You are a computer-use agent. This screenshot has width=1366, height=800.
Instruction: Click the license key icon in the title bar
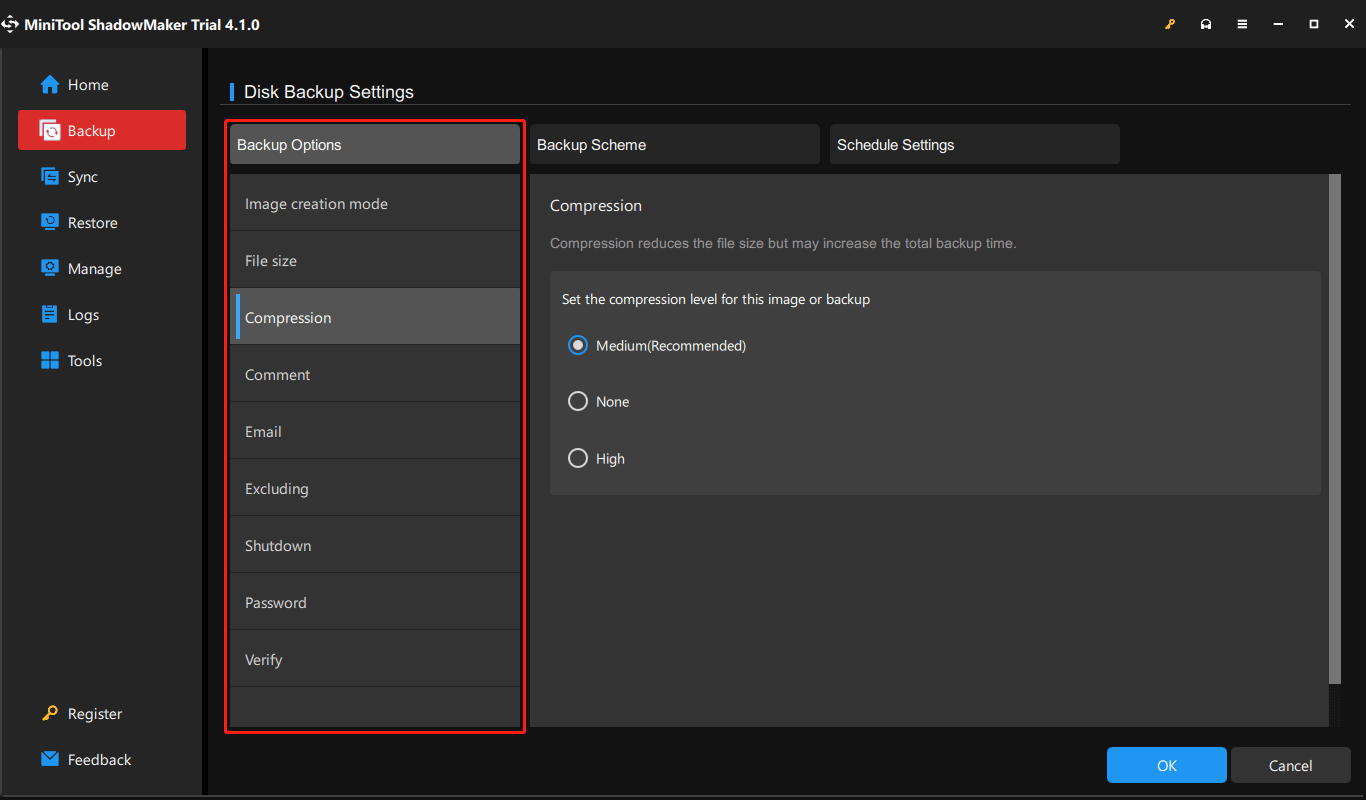(x=1170, y=23)
